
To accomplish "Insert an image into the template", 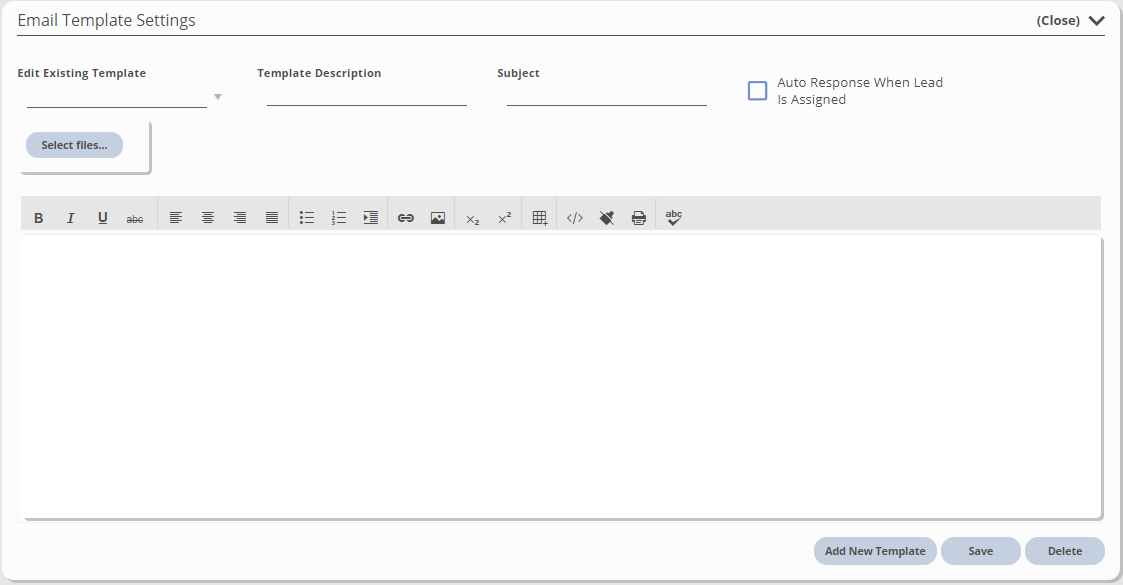I will pyautogui.click(x=438, y=218).
